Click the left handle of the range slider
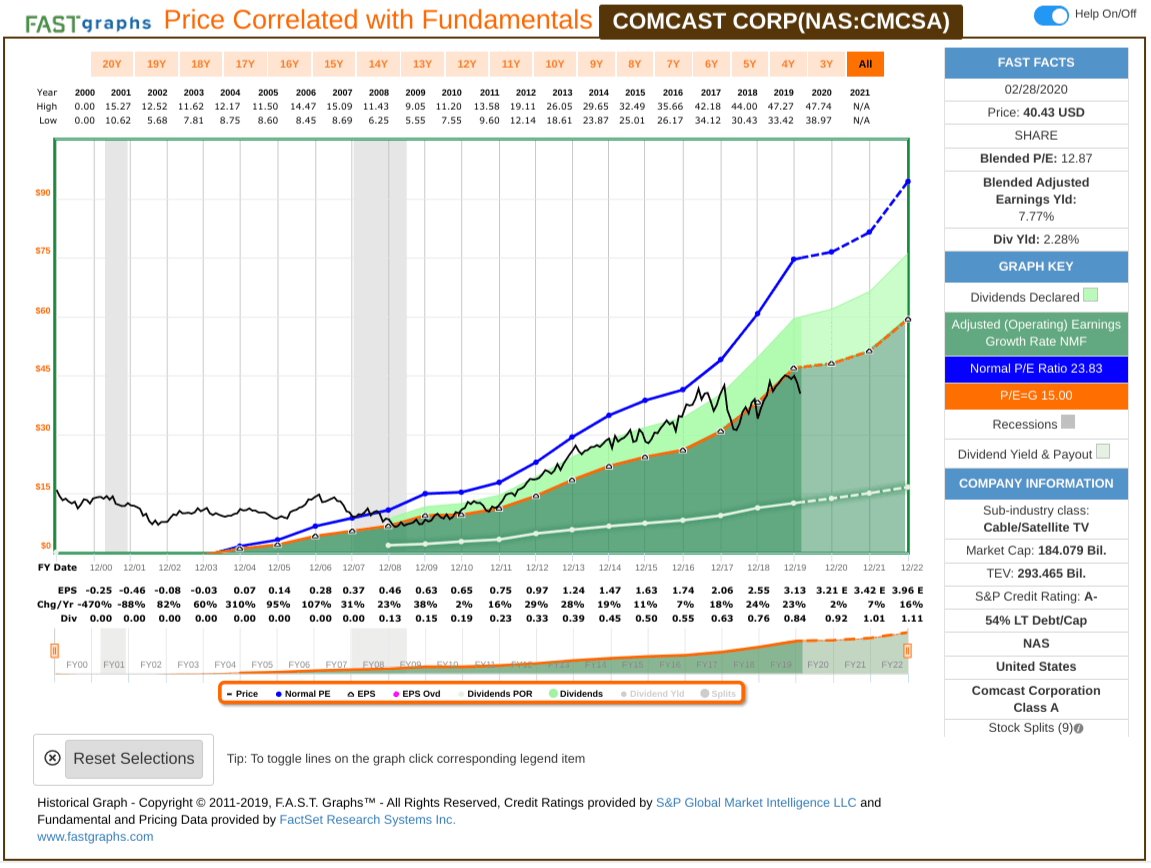Image resolution: width=1151 pixels, height=868 pixels. 54,651
